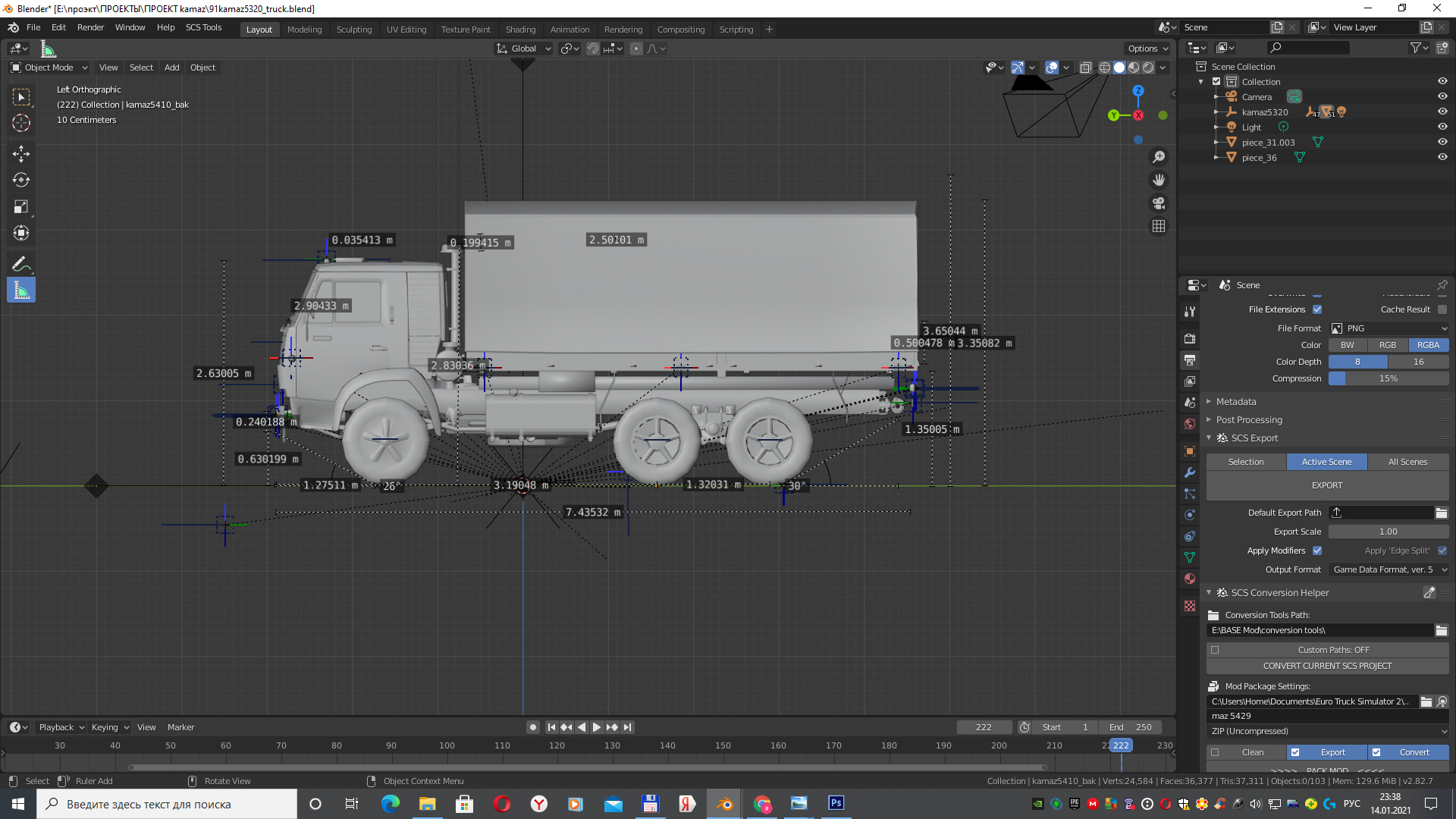Pick the Scale tool
Screen dimensions: 1456x819
point(21,207)
